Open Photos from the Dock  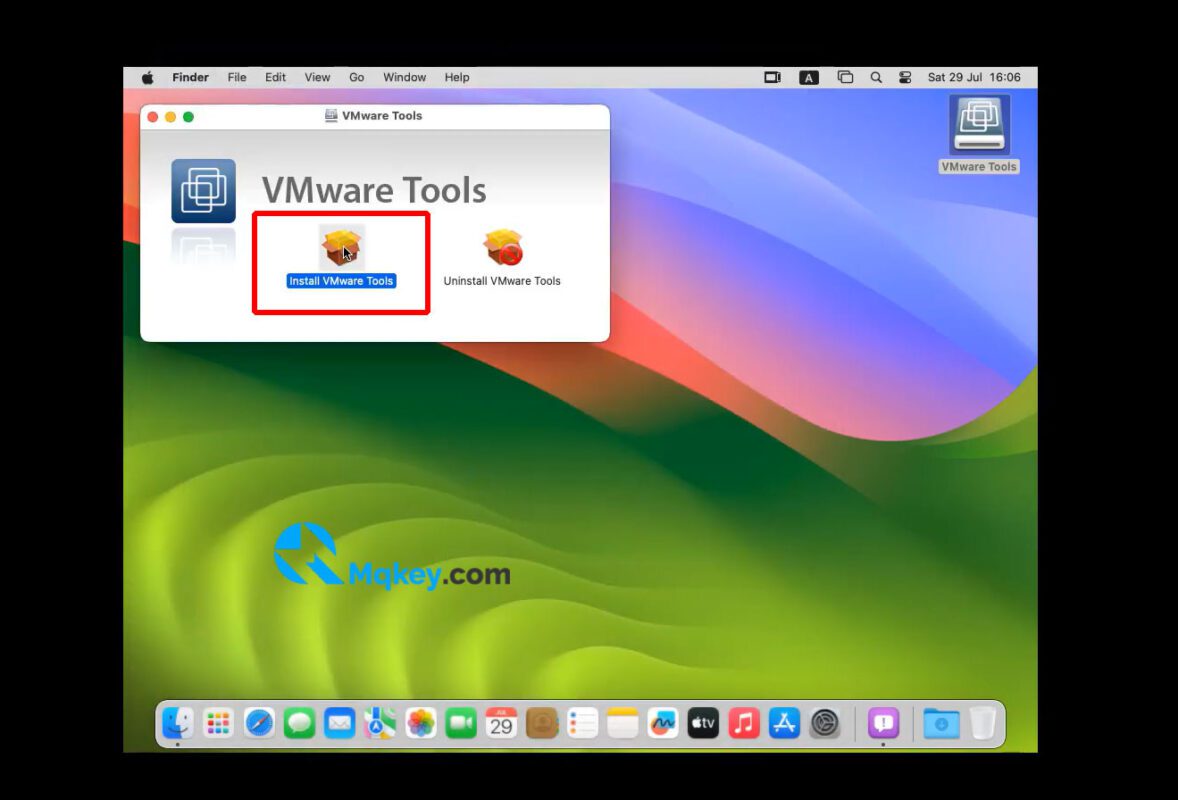[x=421, y=723]
